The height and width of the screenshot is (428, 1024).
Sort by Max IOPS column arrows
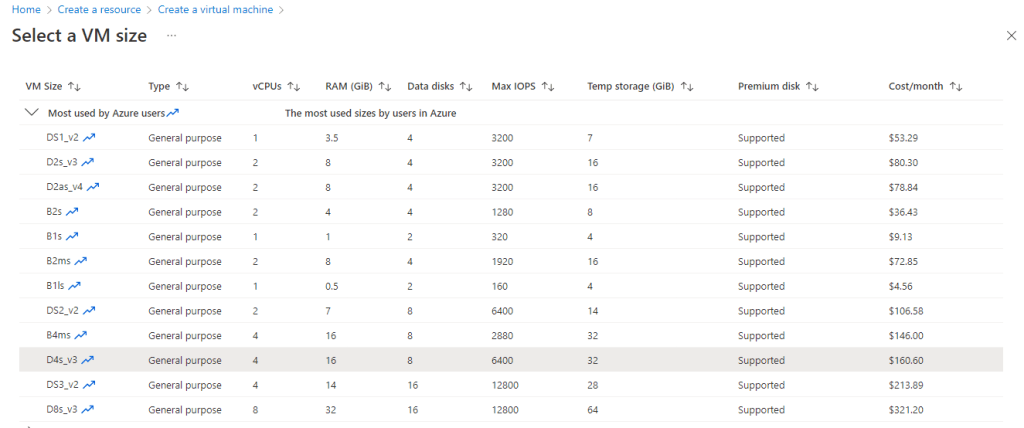coord(547,87)
